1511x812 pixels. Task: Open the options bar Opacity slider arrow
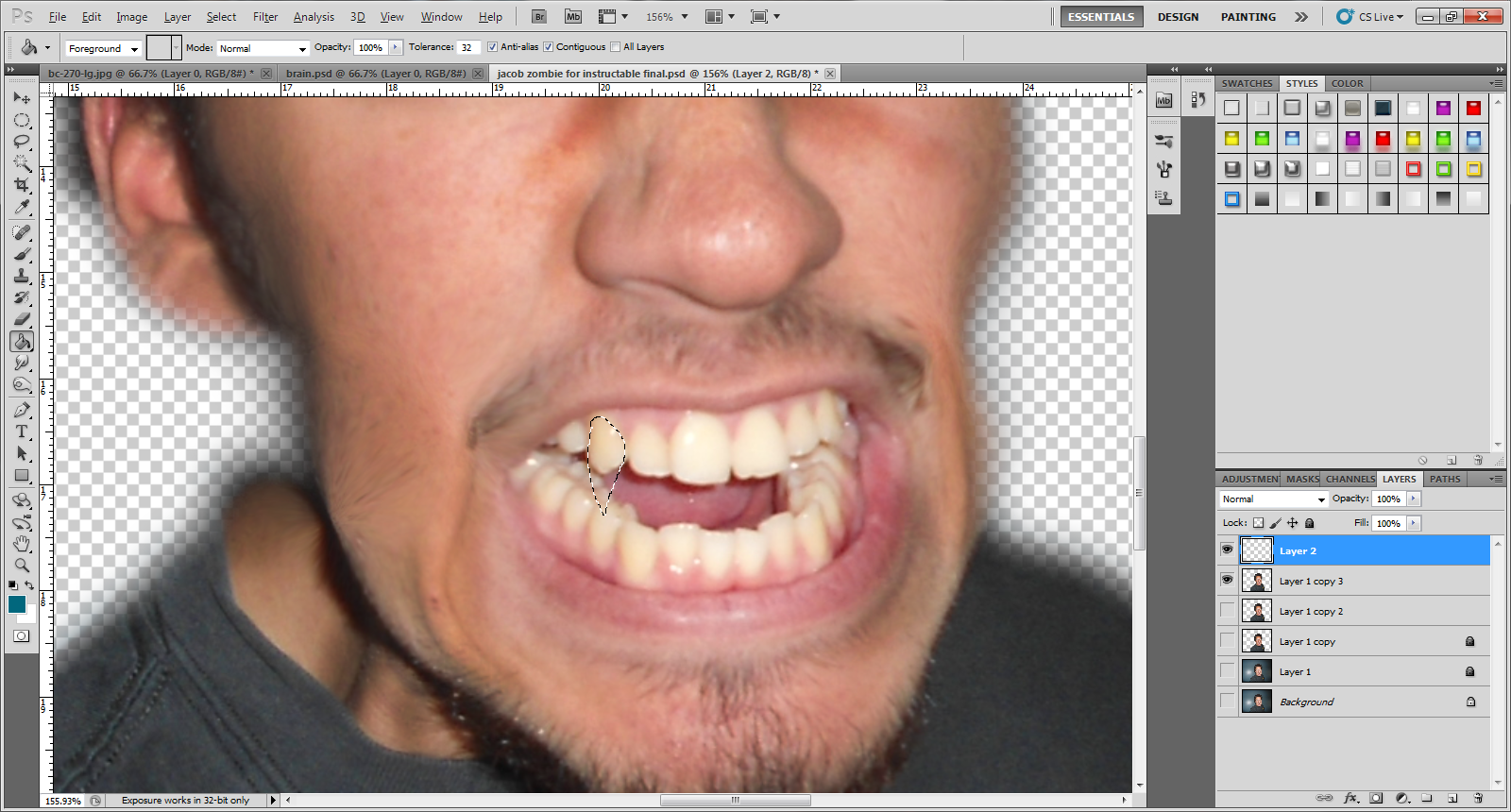pos(396,47)
